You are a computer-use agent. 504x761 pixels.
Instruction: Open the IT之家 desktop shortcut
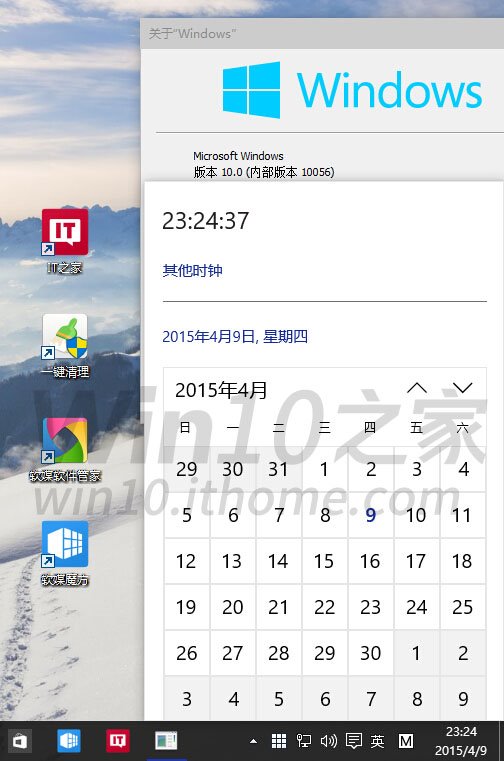[x=65, y=240]
